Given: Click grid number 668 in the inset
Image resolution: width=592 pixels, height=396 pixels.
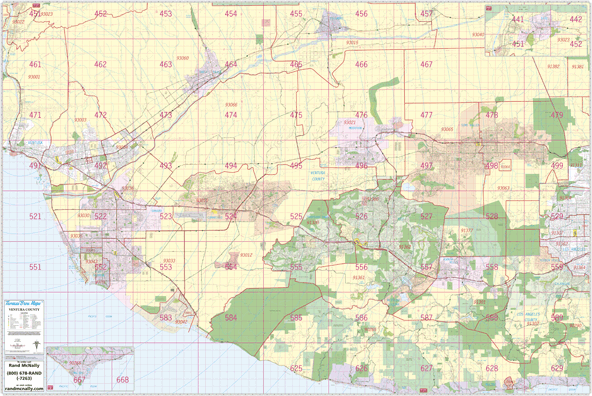Looking at the screenshot, I should (x=122, y=379).
